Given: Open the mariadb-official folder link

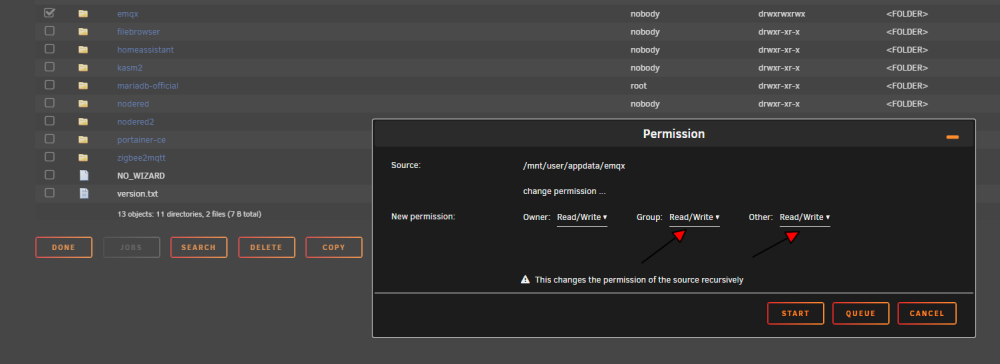Looking at the screenshot, I should [148, 85].
